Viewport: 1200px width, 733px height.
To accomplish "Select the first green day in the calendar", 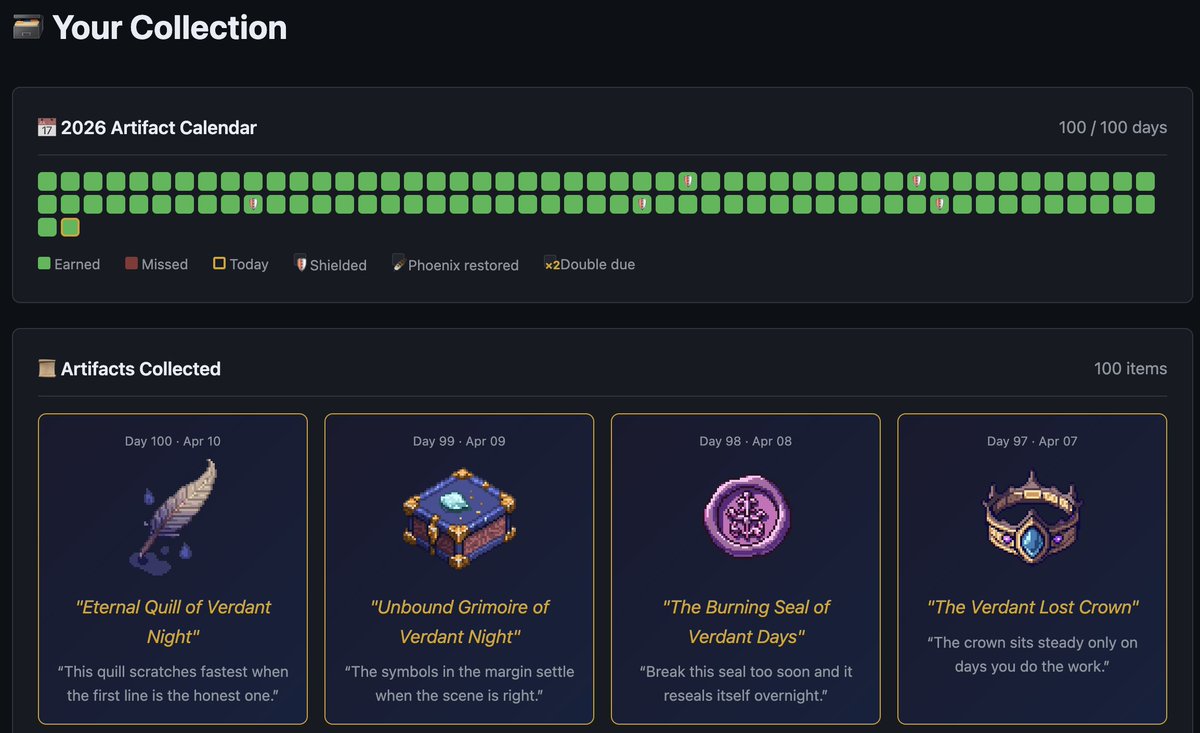I will [x=47, y=181].
